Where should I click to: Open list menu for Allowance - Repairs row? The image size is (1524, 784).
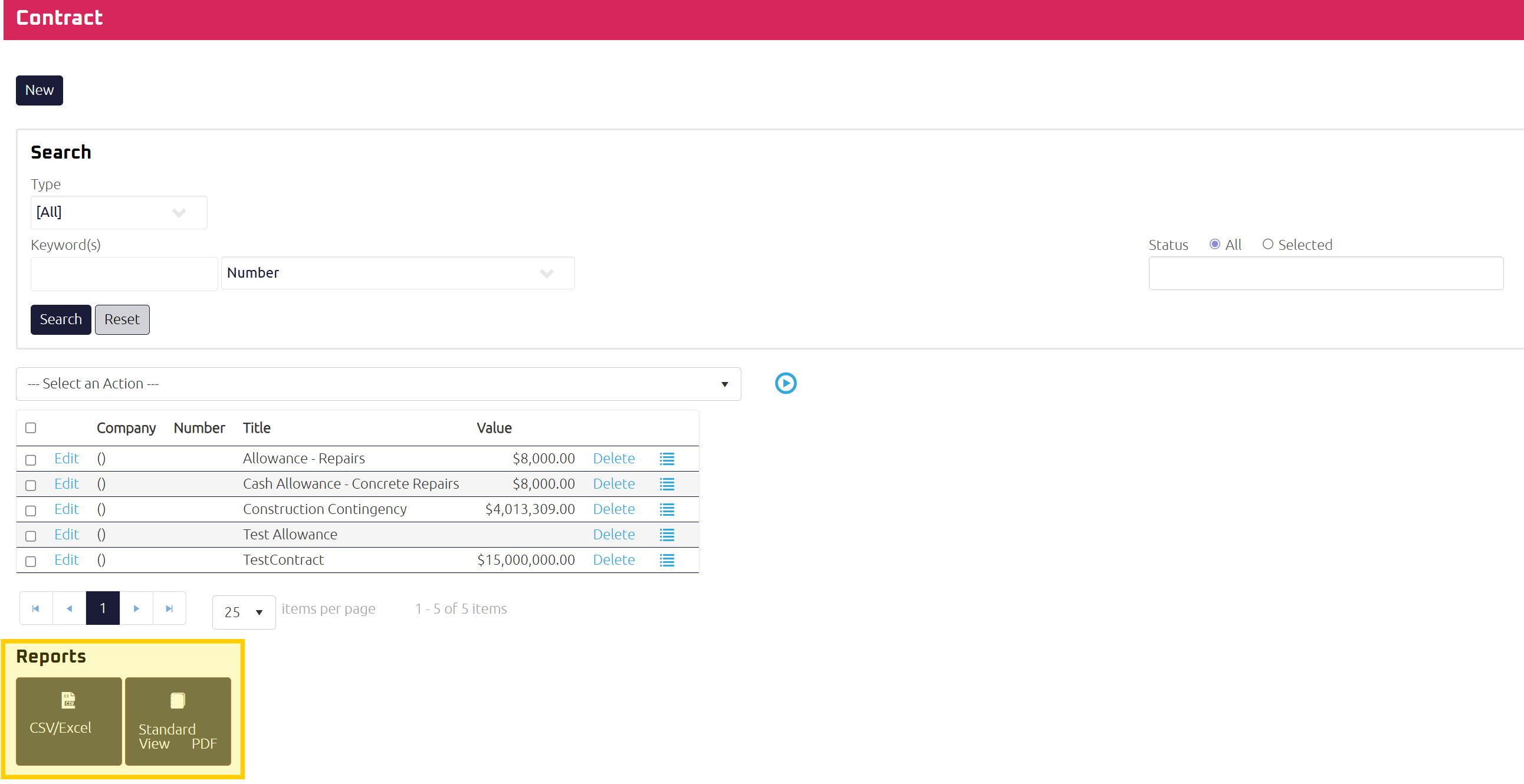click(x=666, y=459)
